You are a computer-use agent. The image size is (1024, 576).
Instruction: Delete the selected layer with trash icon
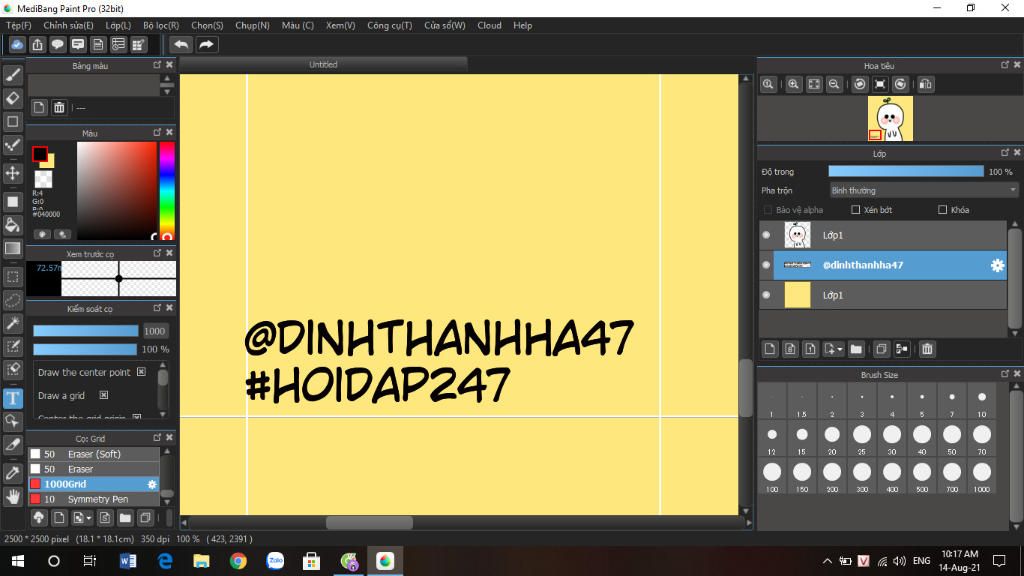[927, 349]
